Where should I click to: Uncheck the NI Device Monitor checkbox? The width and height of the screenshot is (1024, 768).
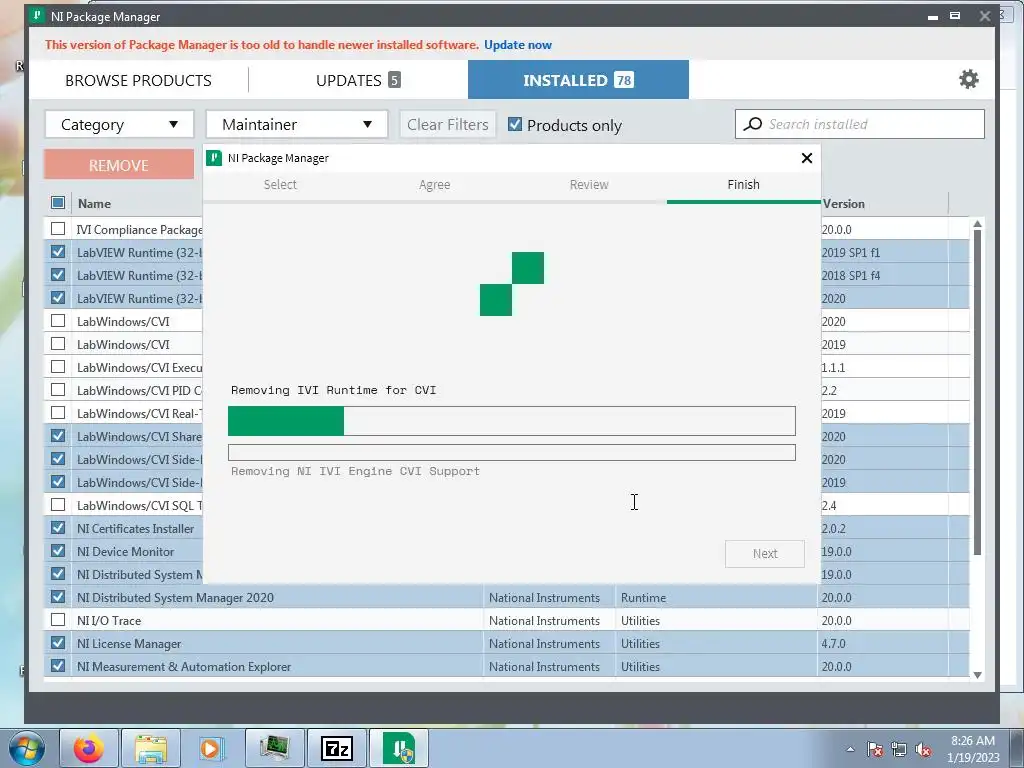57,551
